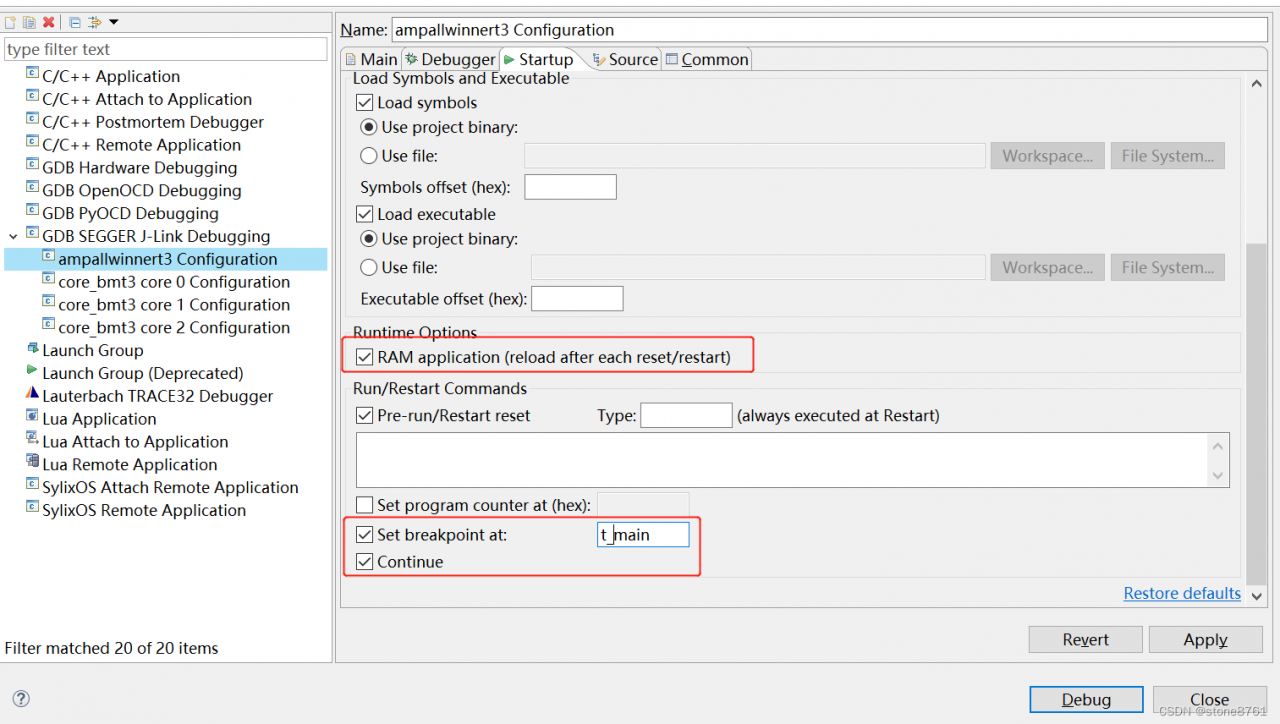Collapse all configuration tree items
The width and height of the screenshot is (1280, 724).
coord(74,22)
